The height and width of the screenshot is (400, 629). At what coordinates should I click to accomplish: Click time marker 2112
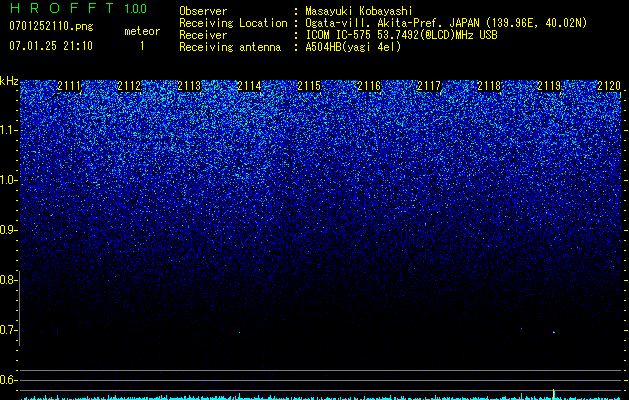[129, 86]
